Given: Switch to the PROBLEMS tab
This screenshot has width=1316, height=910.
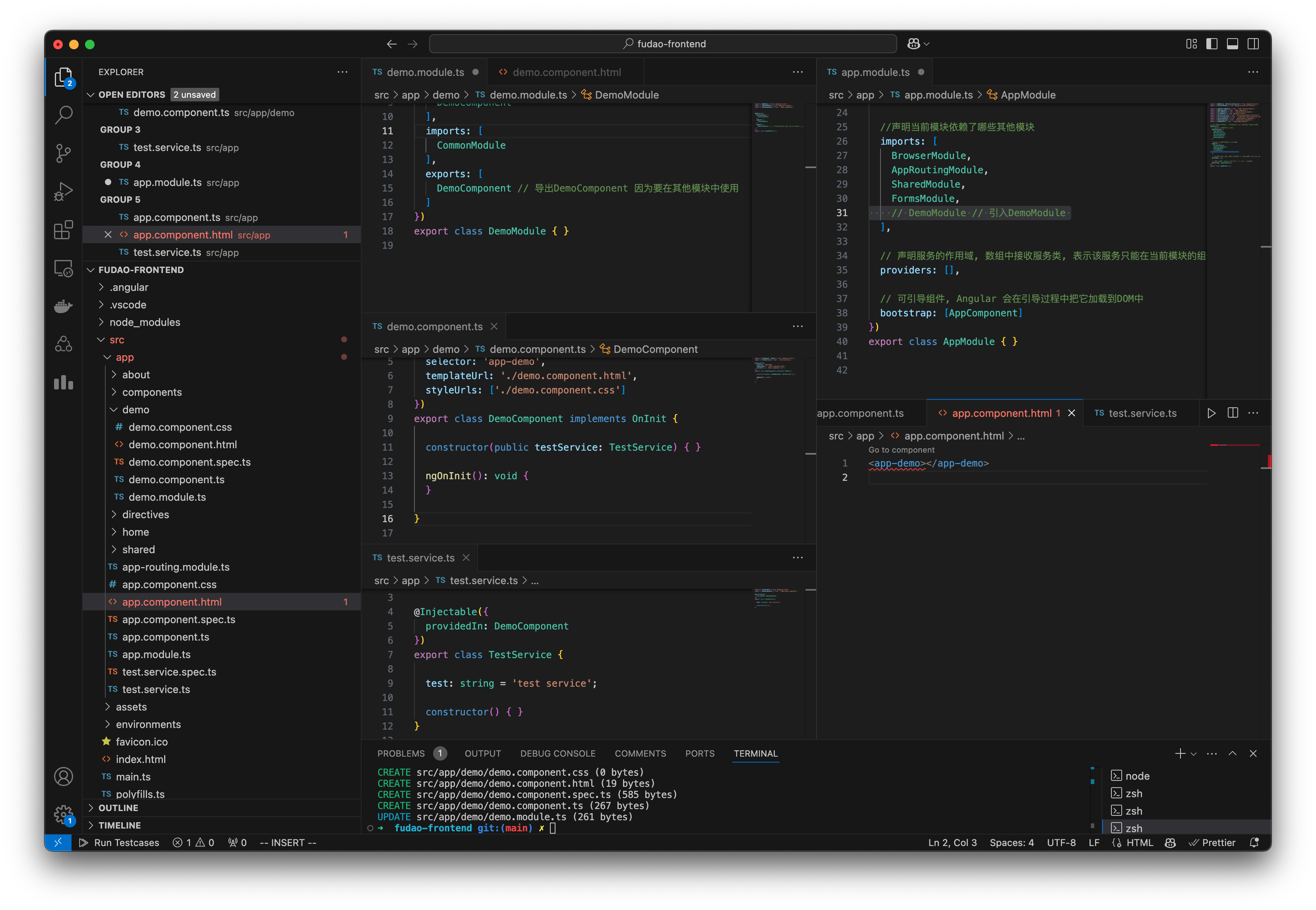Looking at the screenshot, I should pos(401,753).
